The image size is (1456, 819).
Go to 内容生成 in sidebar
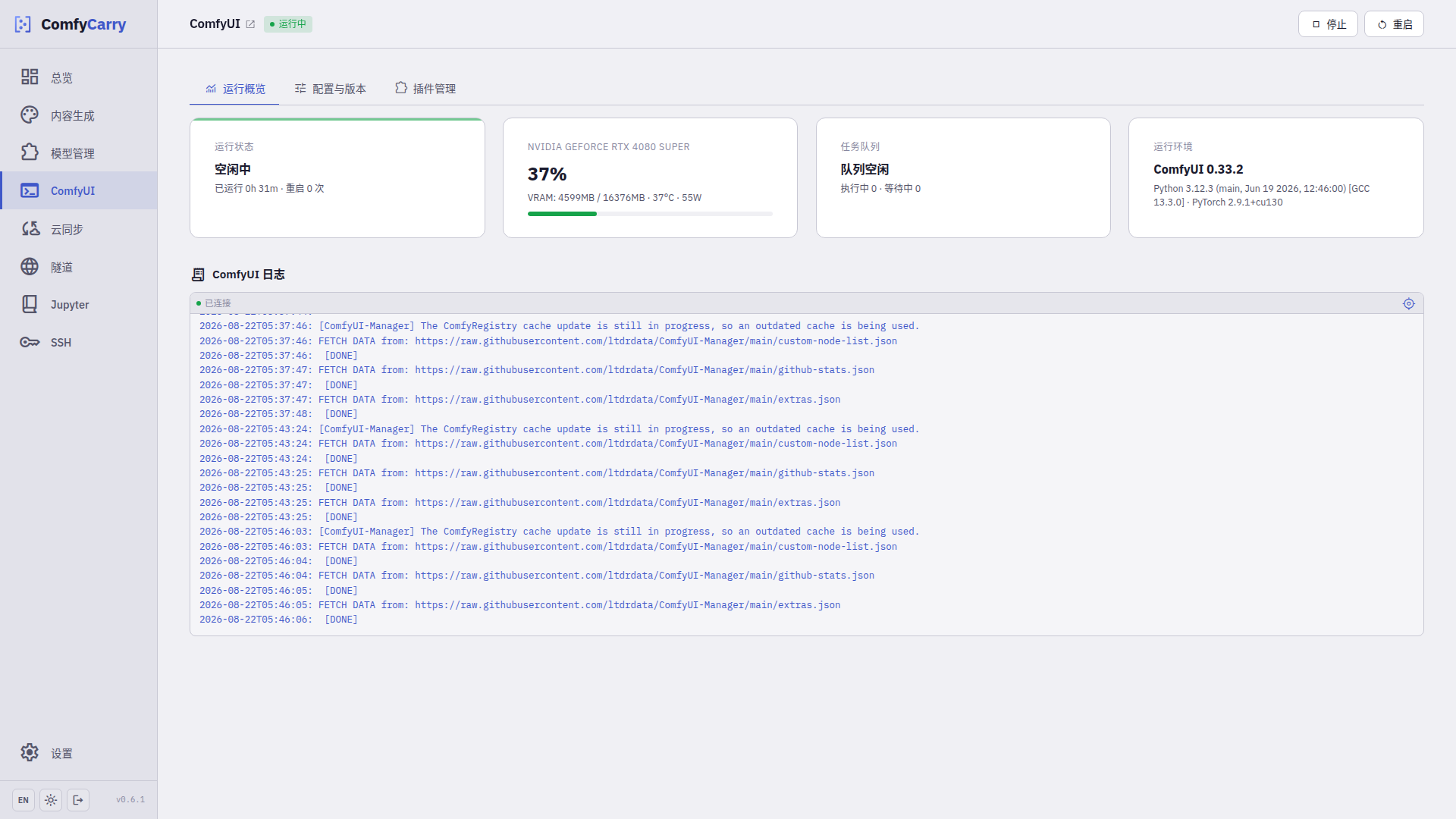pos(78,115)
